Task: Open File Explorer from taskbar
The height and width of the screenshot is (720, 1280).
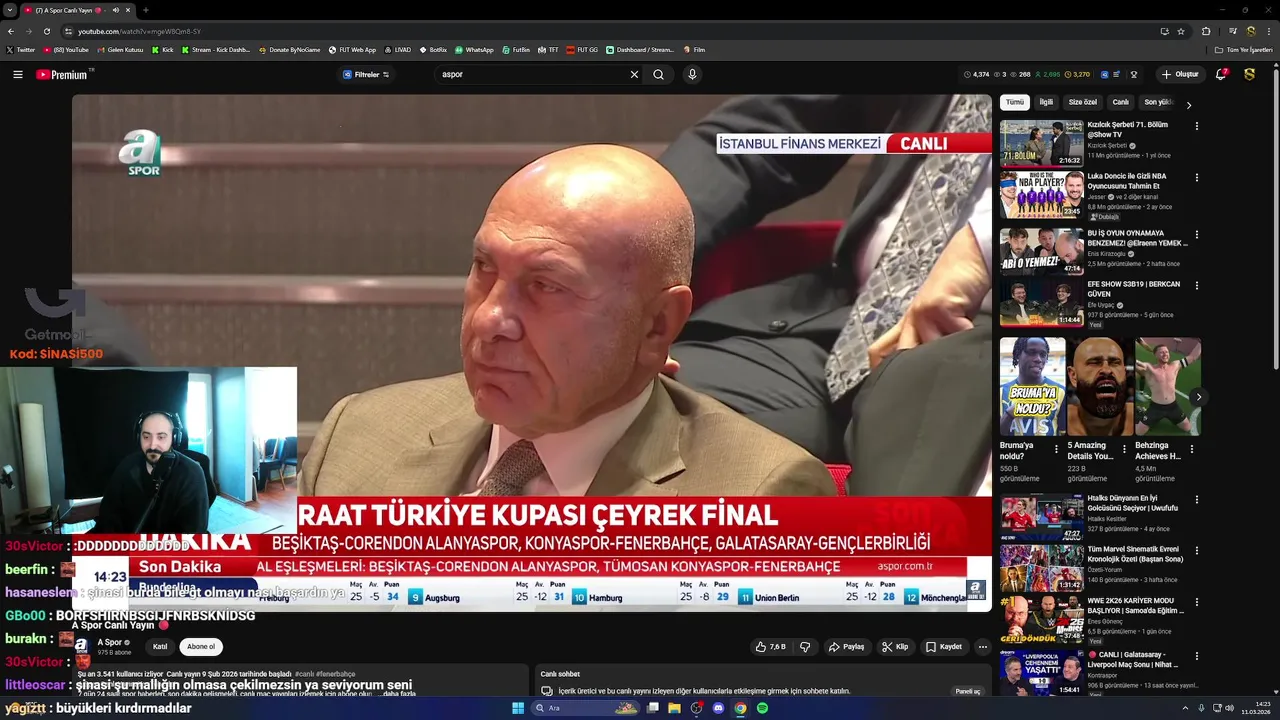Action: coord(674,708)
